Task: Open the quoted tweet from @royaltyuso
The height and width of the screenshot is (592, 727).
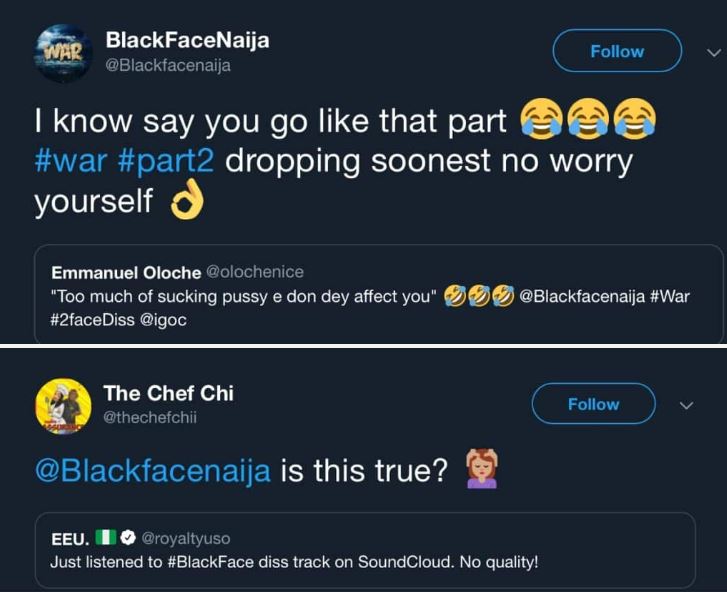Action: coord(372,550)
